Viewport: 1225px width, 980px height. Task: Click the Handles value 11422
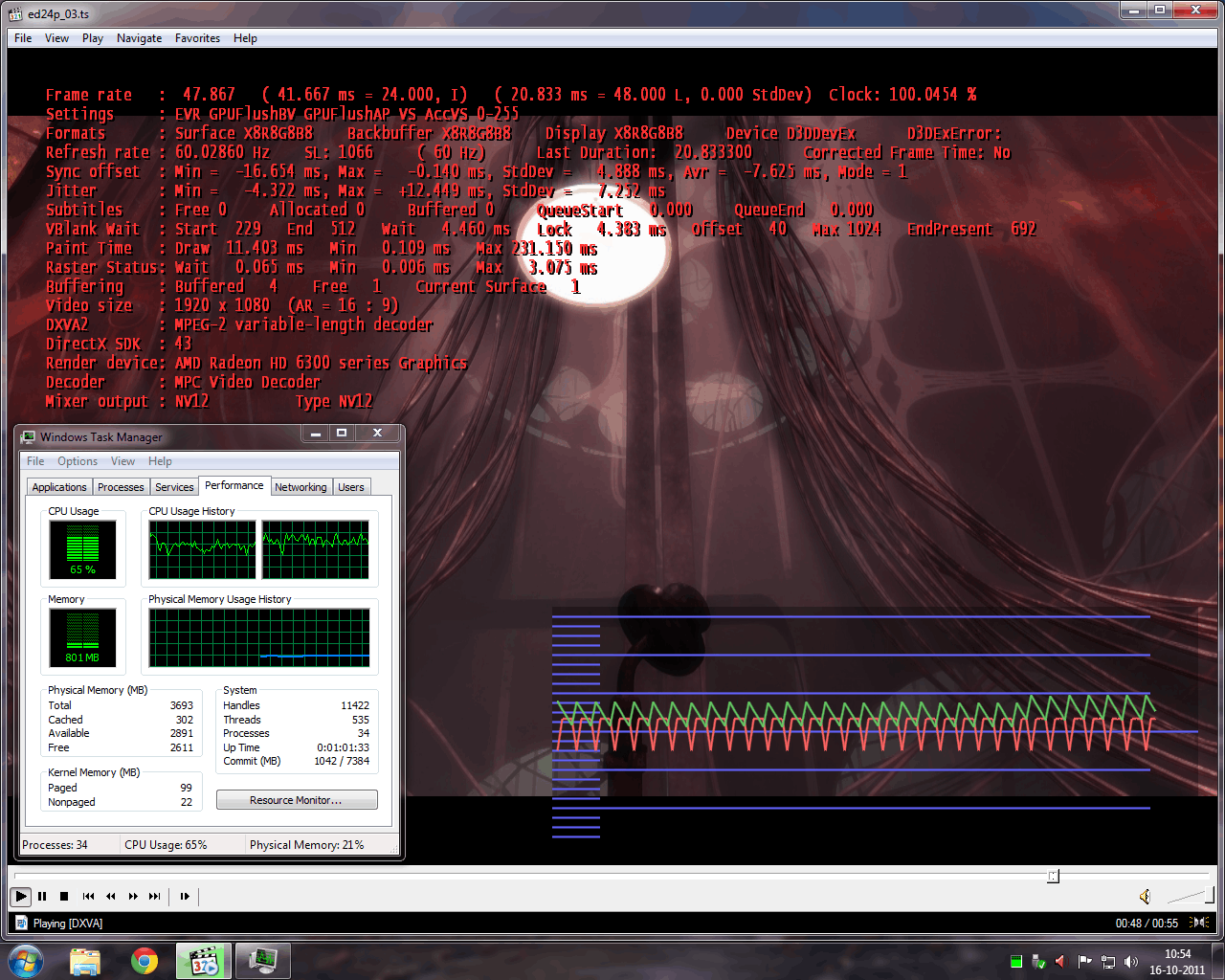pyautogui.click(x=355, y=705)
